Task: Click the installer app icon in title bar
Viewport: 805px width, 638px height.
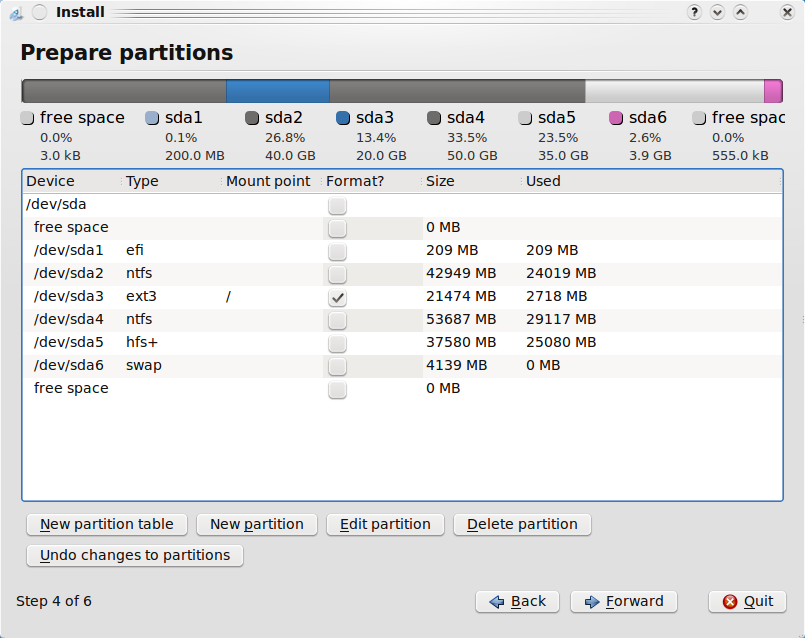Action: coord(14,12)
